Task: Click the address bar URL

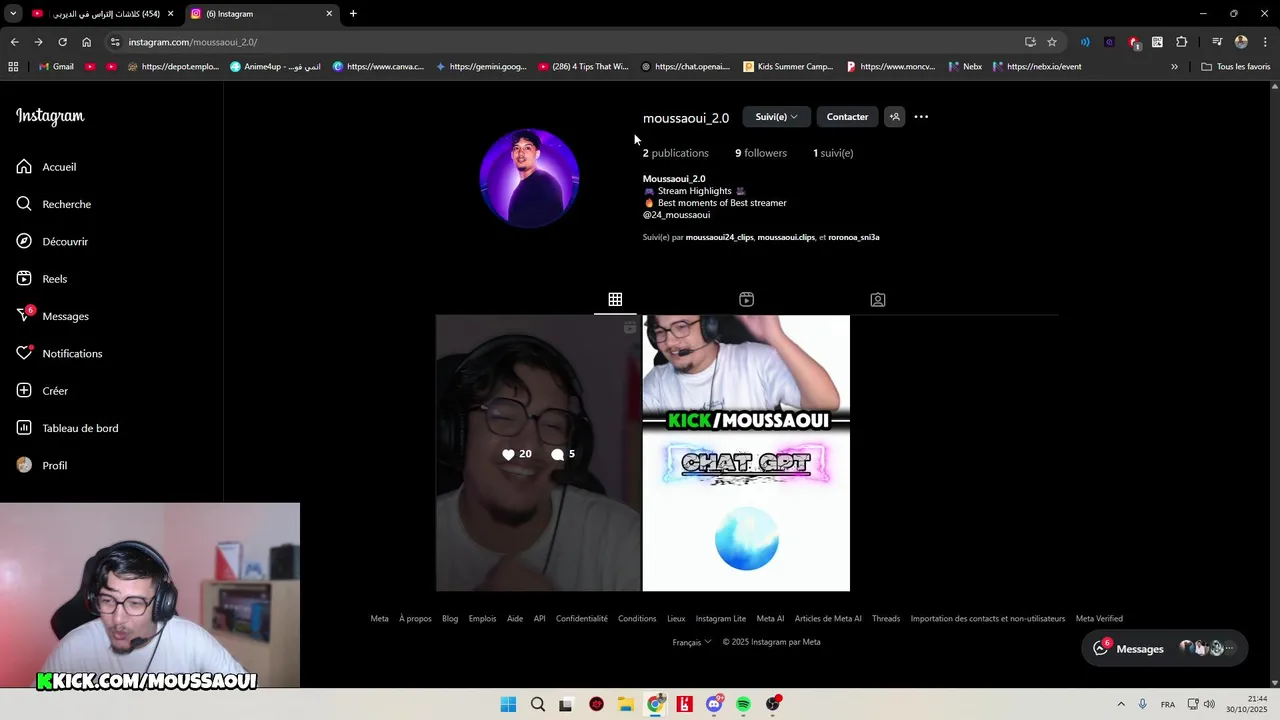Action: [x=193, y=42]
